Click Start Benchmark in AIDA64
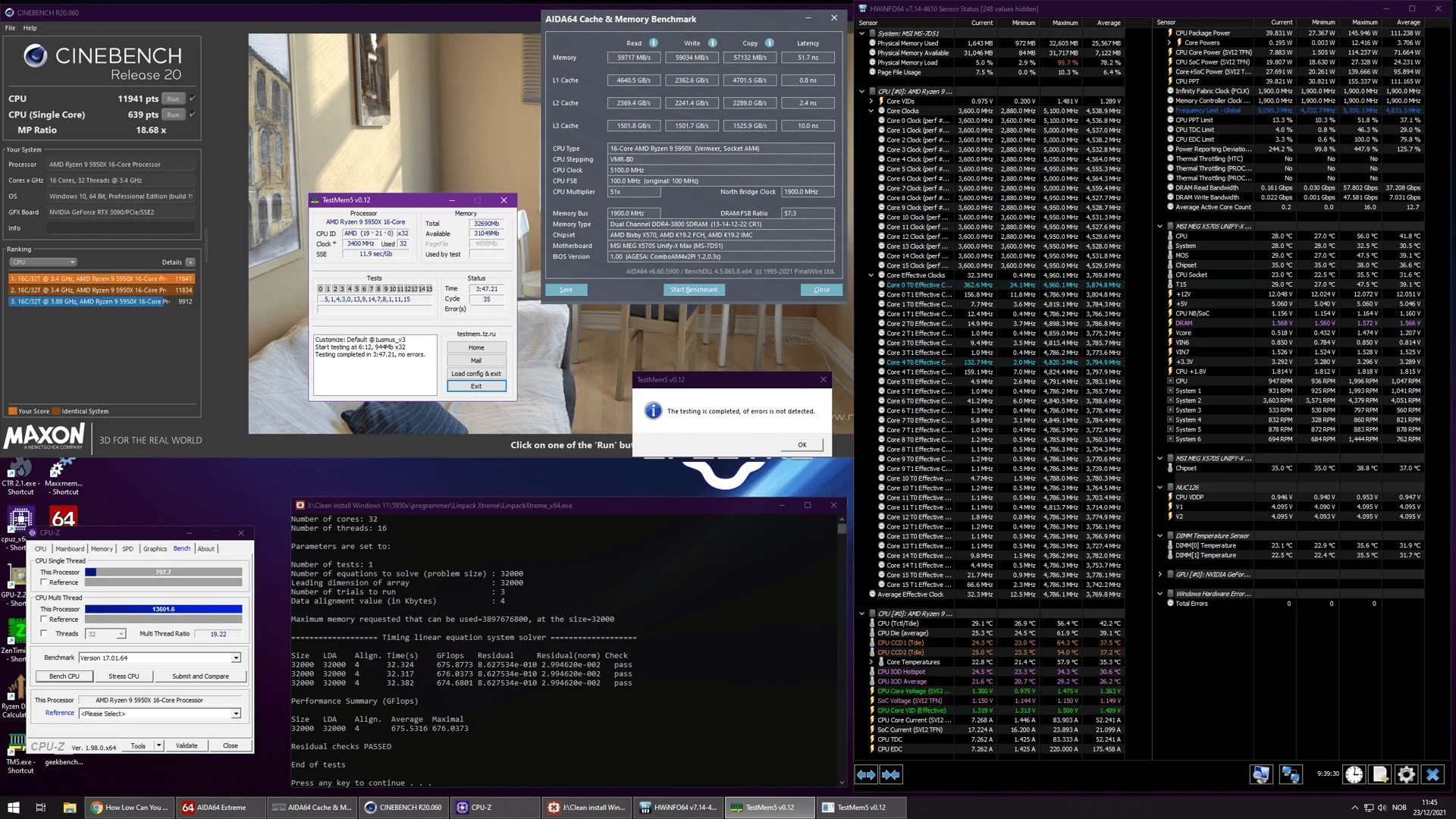Screen dimensions: 1456x819 tap(694, 290)
